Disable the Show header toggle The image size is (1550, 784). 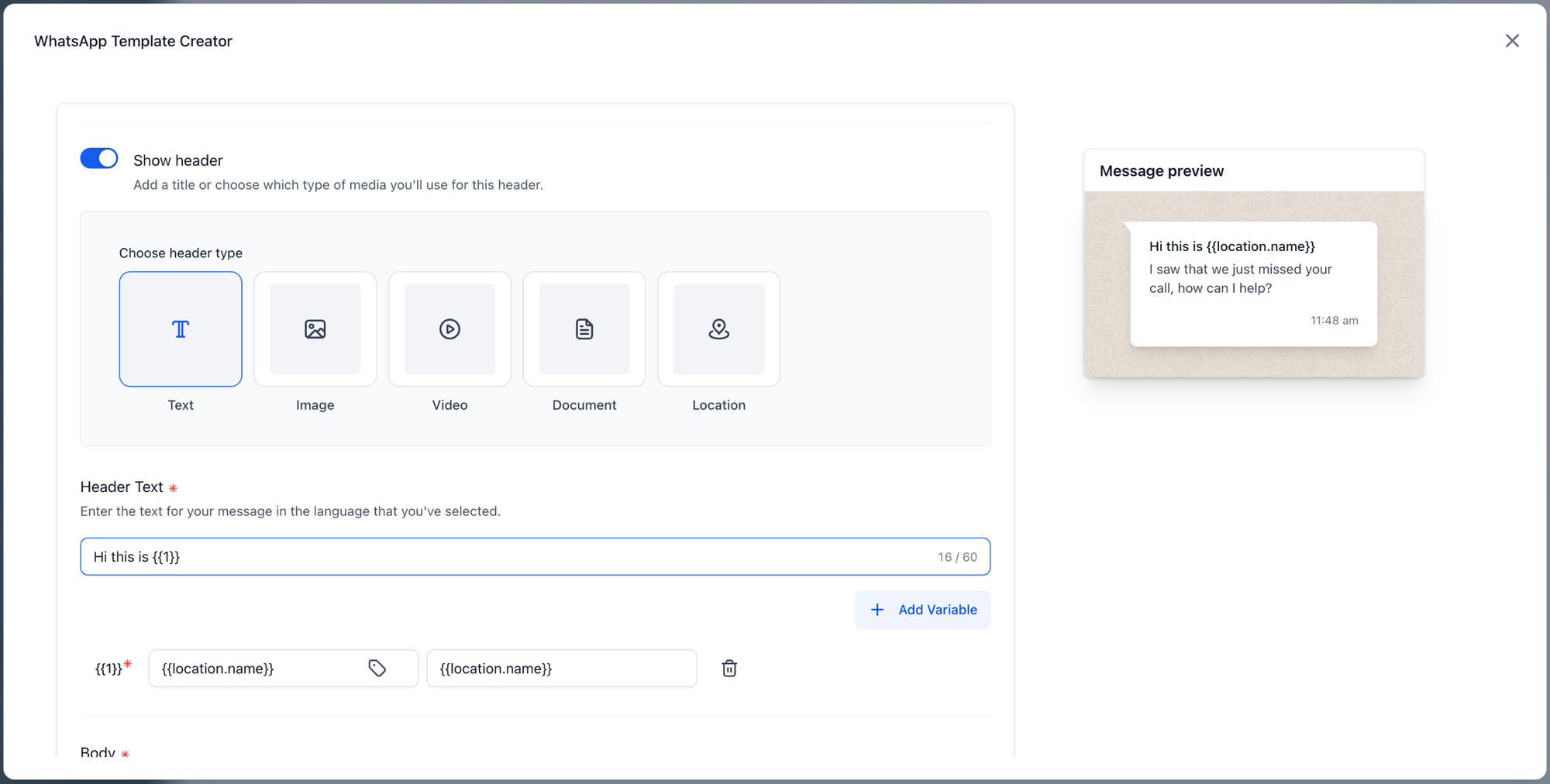click(99, 158)
